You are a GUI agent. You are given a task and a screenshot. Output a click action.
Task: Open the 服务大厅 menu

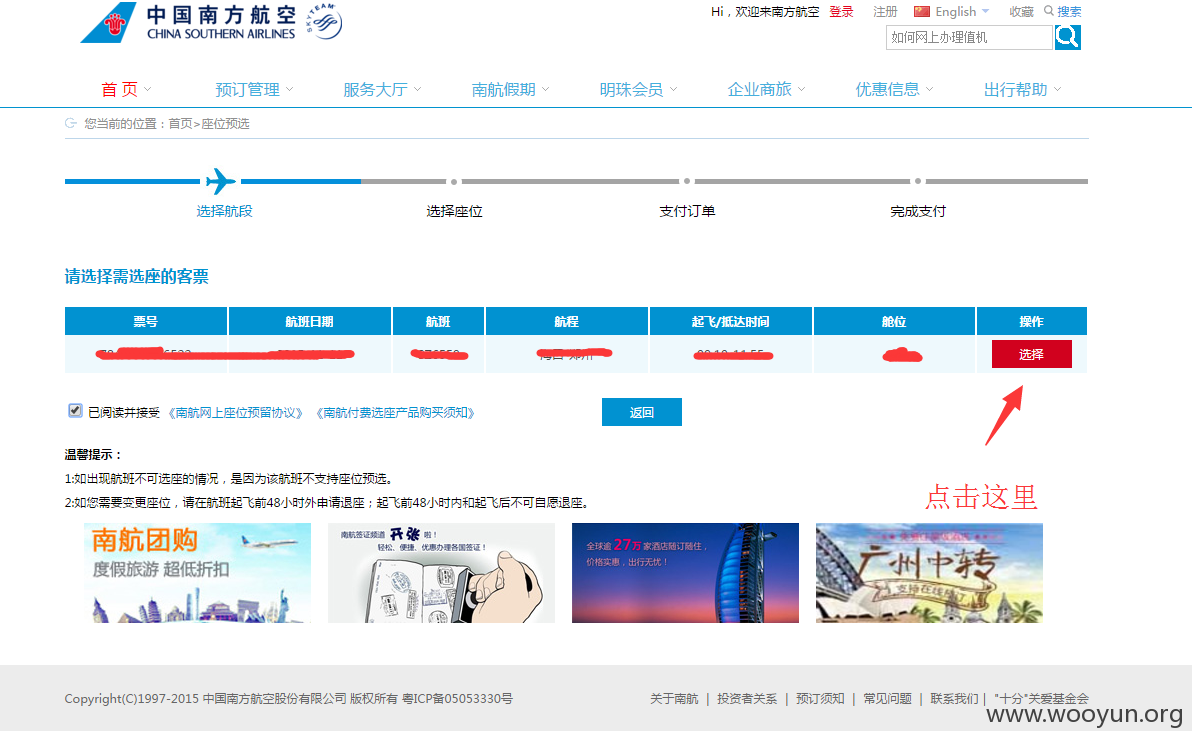coord(376,90)
